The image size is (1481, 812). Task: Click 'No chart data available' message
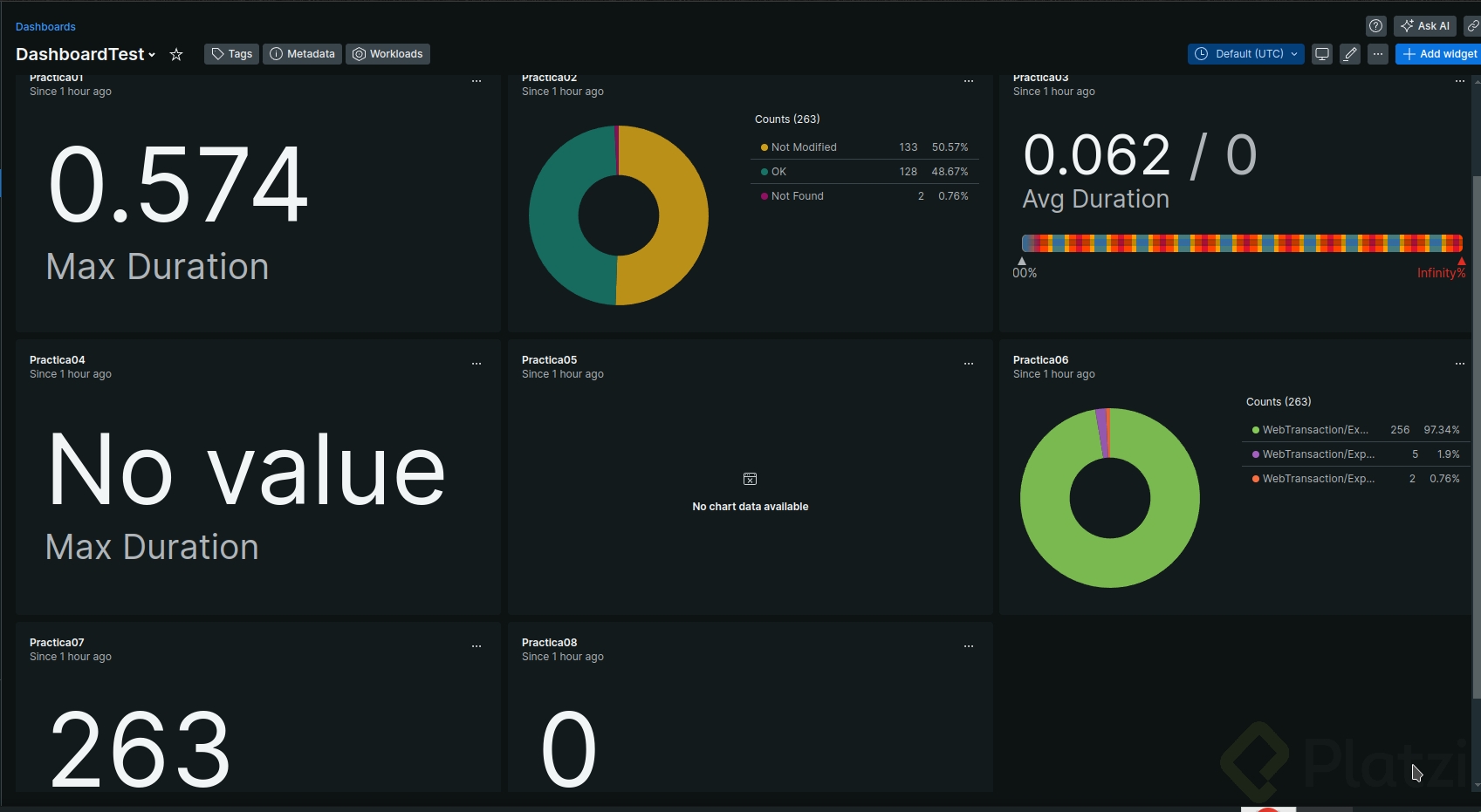(x=751, y=507)
